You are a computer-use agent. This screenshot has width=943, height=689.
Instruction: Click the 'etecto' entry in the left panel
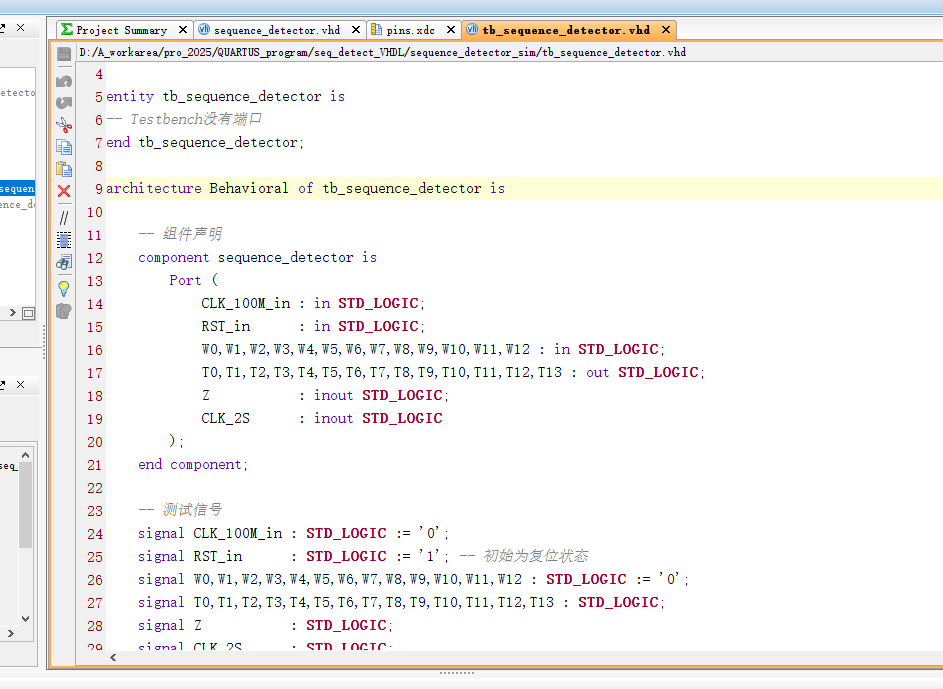coord(17,93)
